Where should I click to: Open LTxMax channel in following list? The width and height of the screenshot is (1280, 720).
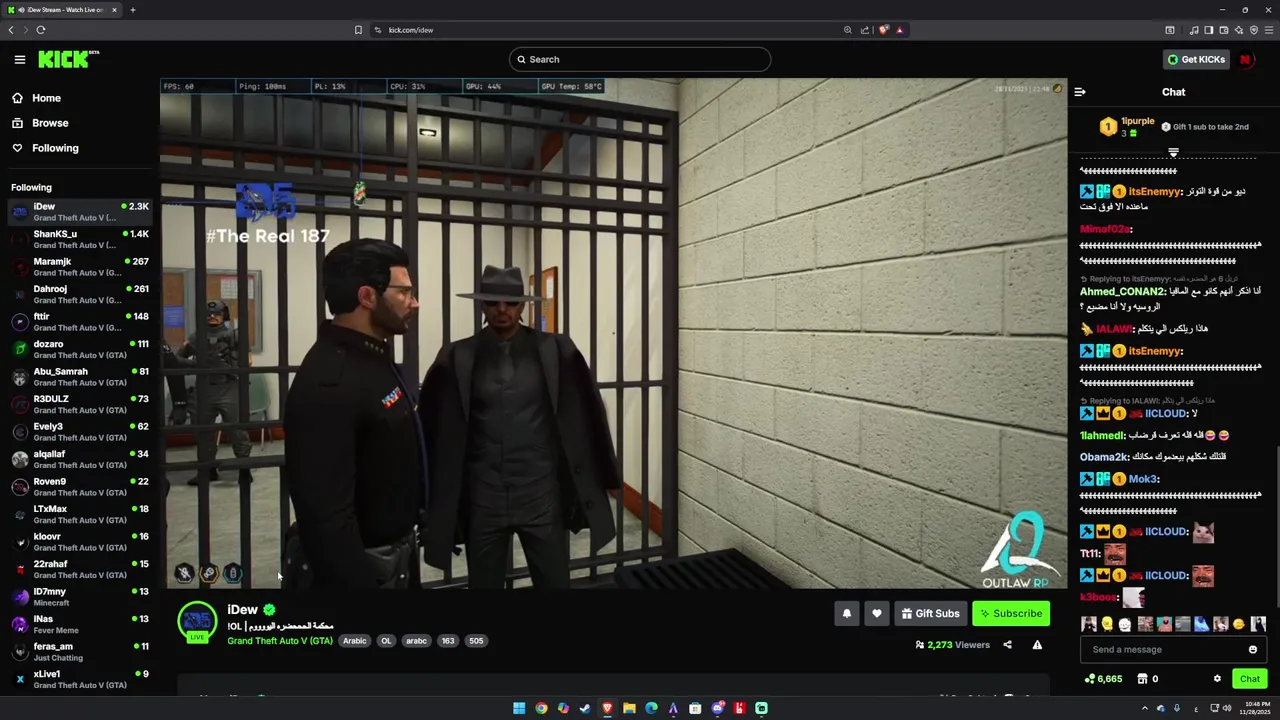coord(80,514)
